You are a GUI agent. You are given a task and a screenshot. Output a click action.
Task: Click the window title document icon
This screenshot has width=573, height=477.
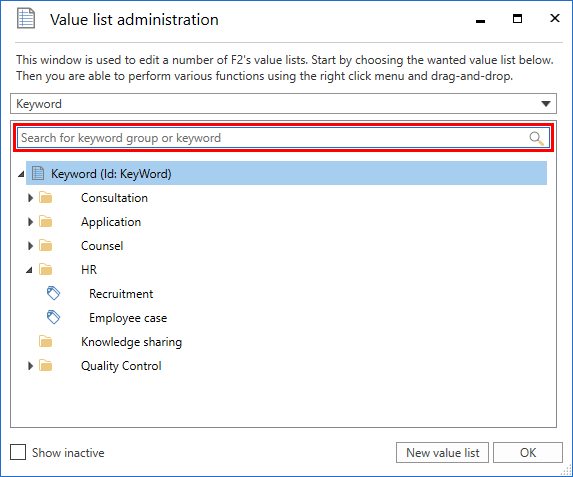pyautogui.click(x=26, y=18)
